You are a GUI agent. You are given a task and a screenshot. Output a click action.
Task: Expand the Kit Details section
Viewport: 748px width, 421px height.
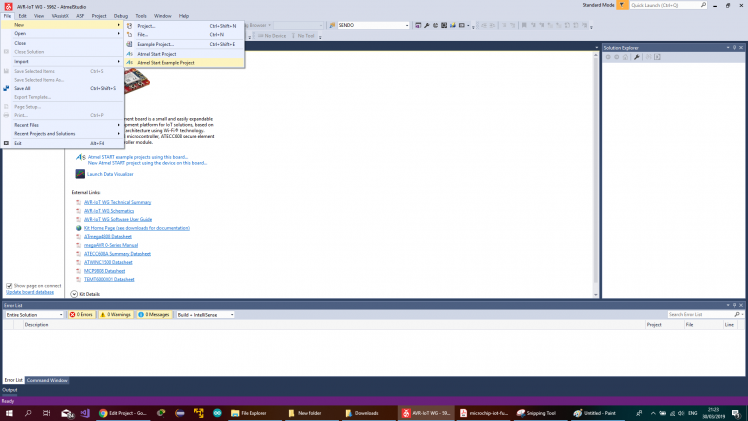(x=75, y=294)
